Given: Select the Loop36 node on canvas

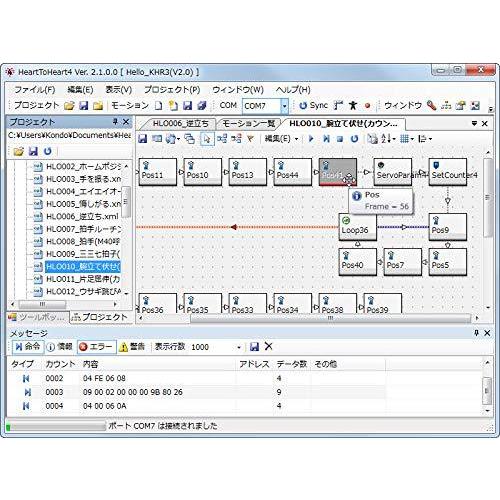Looking at the screenshot, I should (357, 227).
